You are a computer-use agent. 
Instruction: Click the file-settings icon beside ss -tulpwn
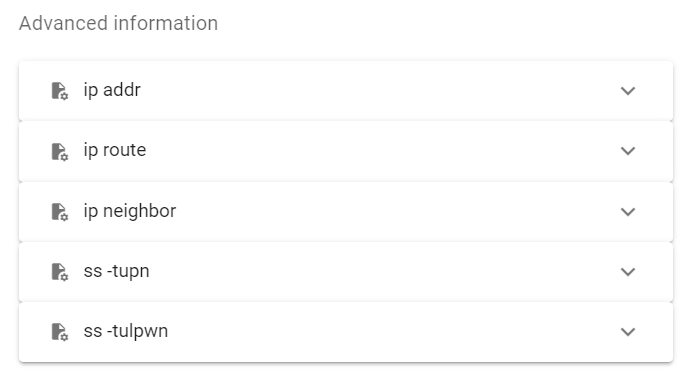pos(60,332)
